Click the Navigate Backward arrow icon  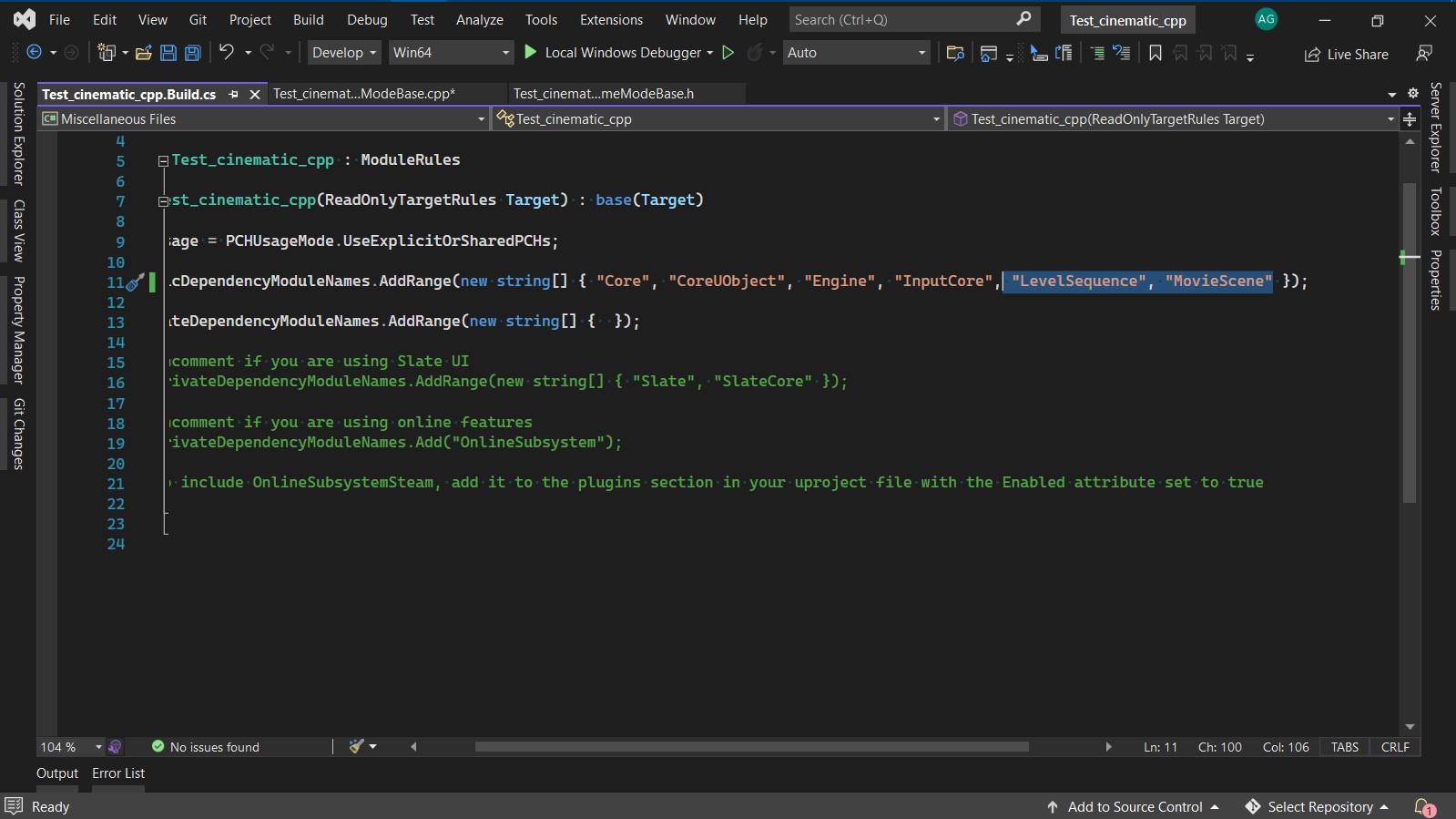click(34, 53)
